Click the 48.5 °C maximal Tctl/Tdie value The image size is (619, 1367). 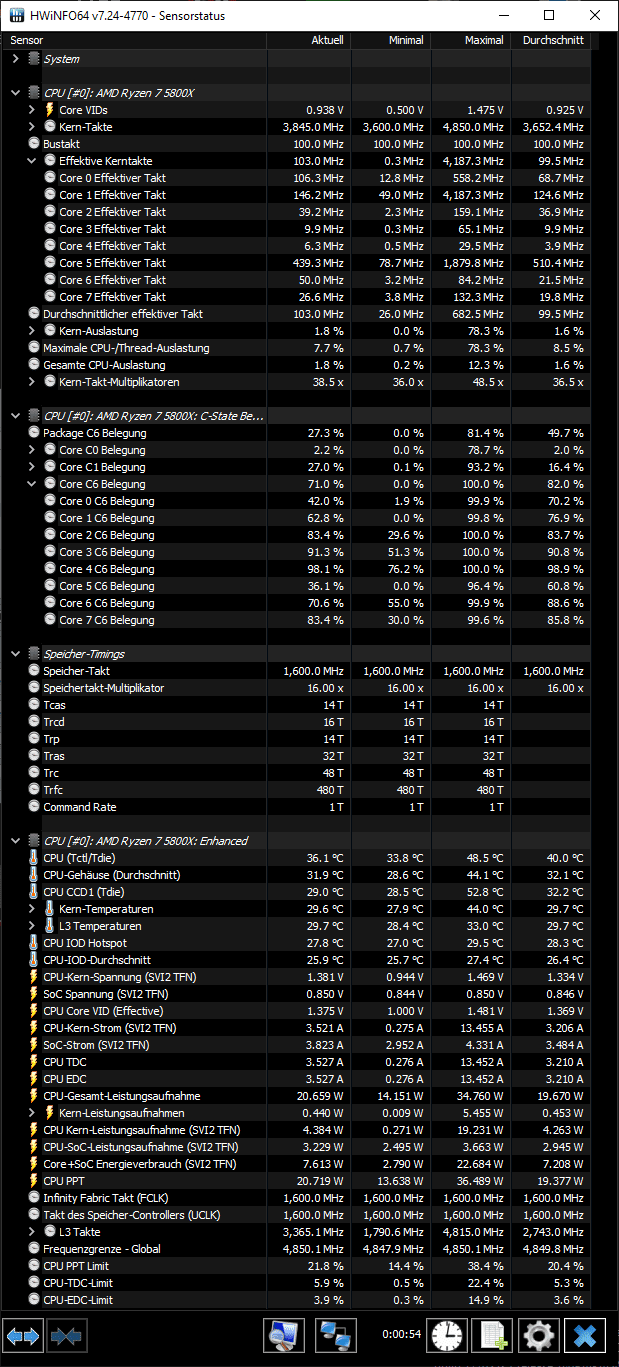click(484, 858)
